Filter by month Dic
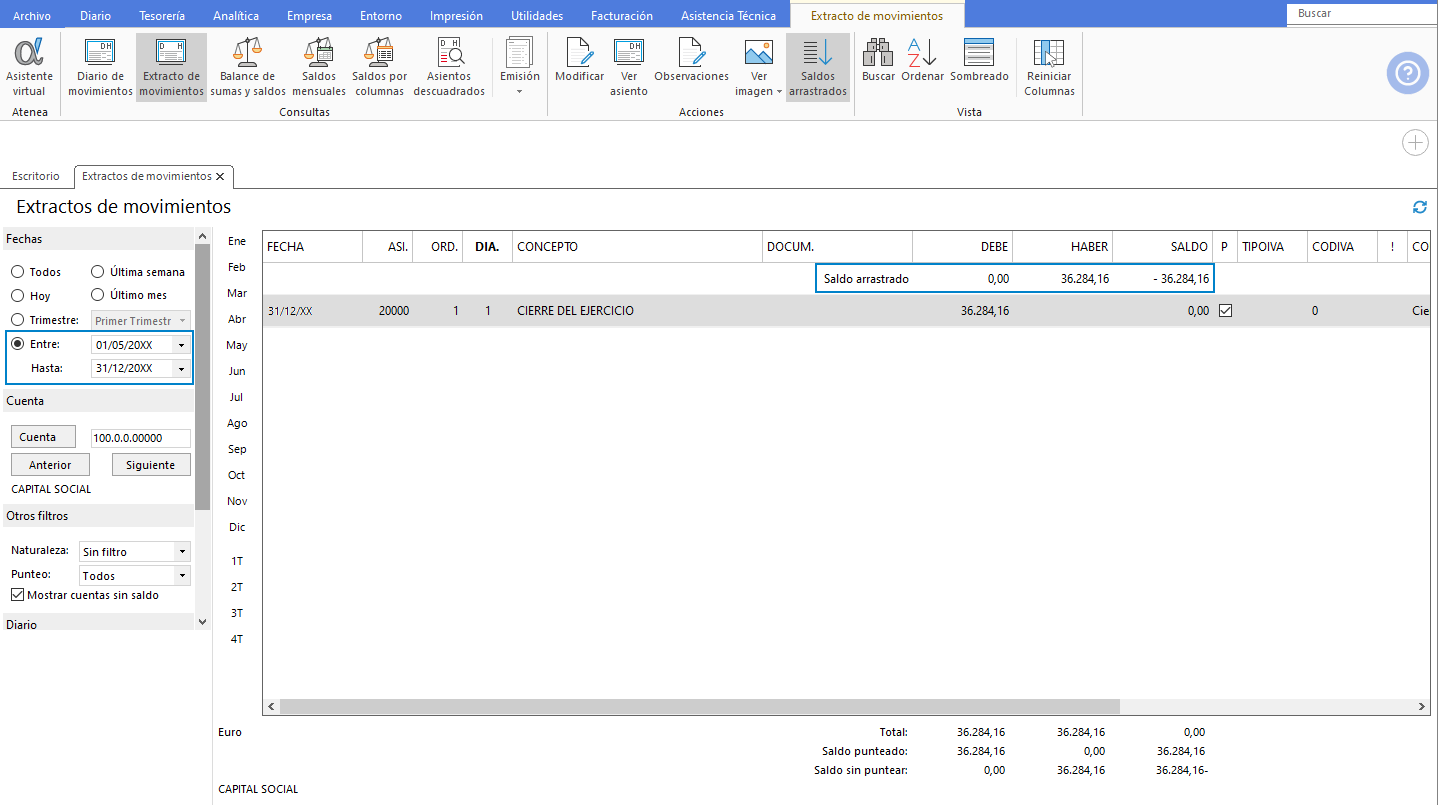Viewport: 1438px width, 805px height. point(237,527)
